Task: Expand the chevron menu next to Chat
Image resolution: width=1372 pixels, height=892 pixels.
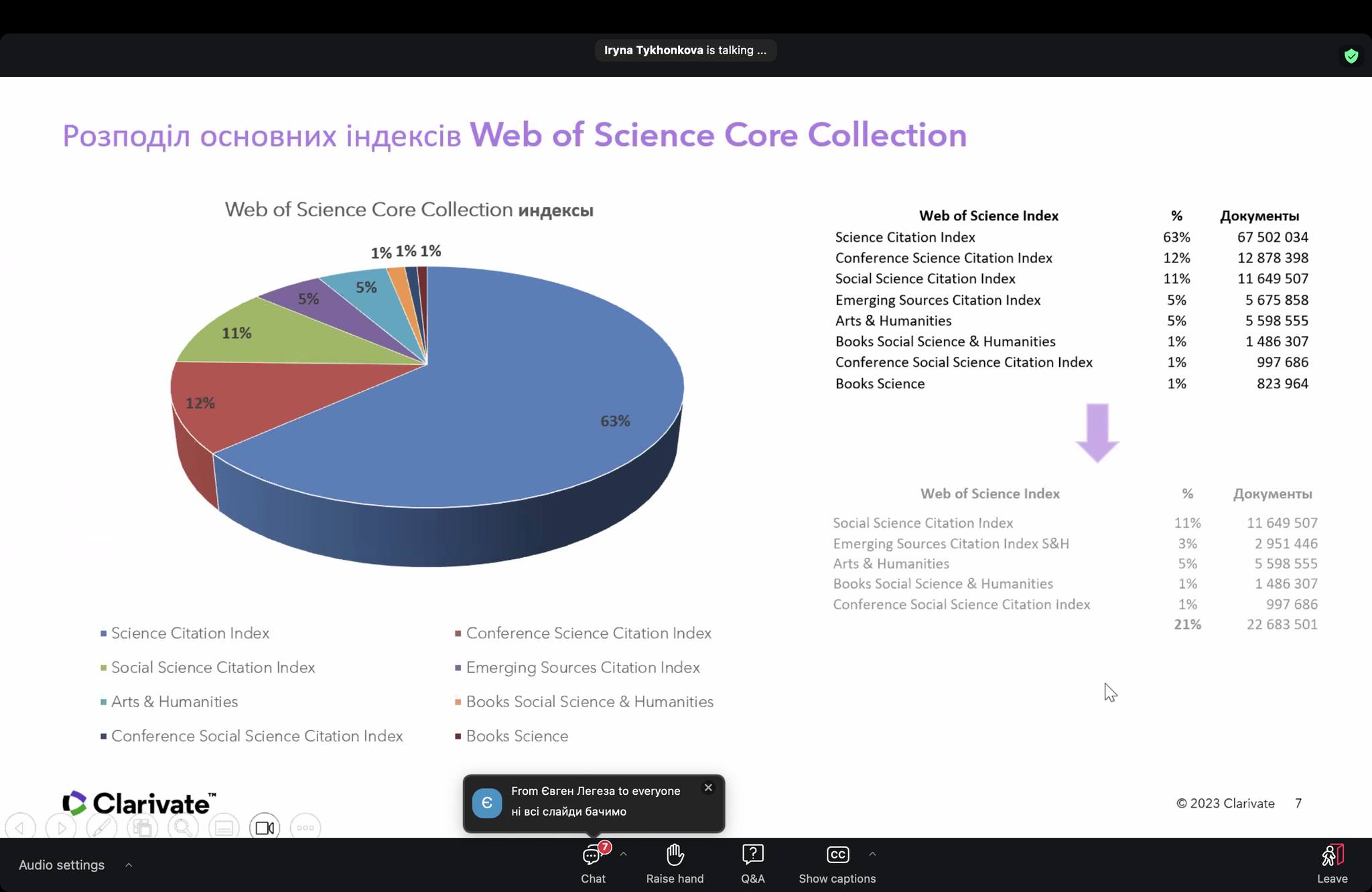Action: tap(624, 854)
